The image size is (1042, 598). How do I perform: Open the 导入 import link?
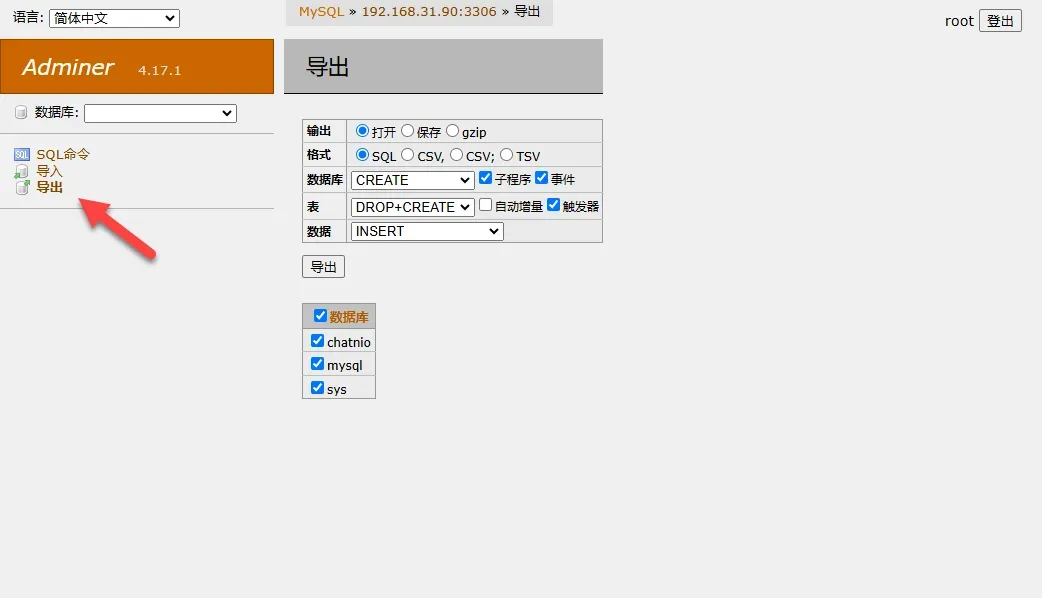point(49,171)
